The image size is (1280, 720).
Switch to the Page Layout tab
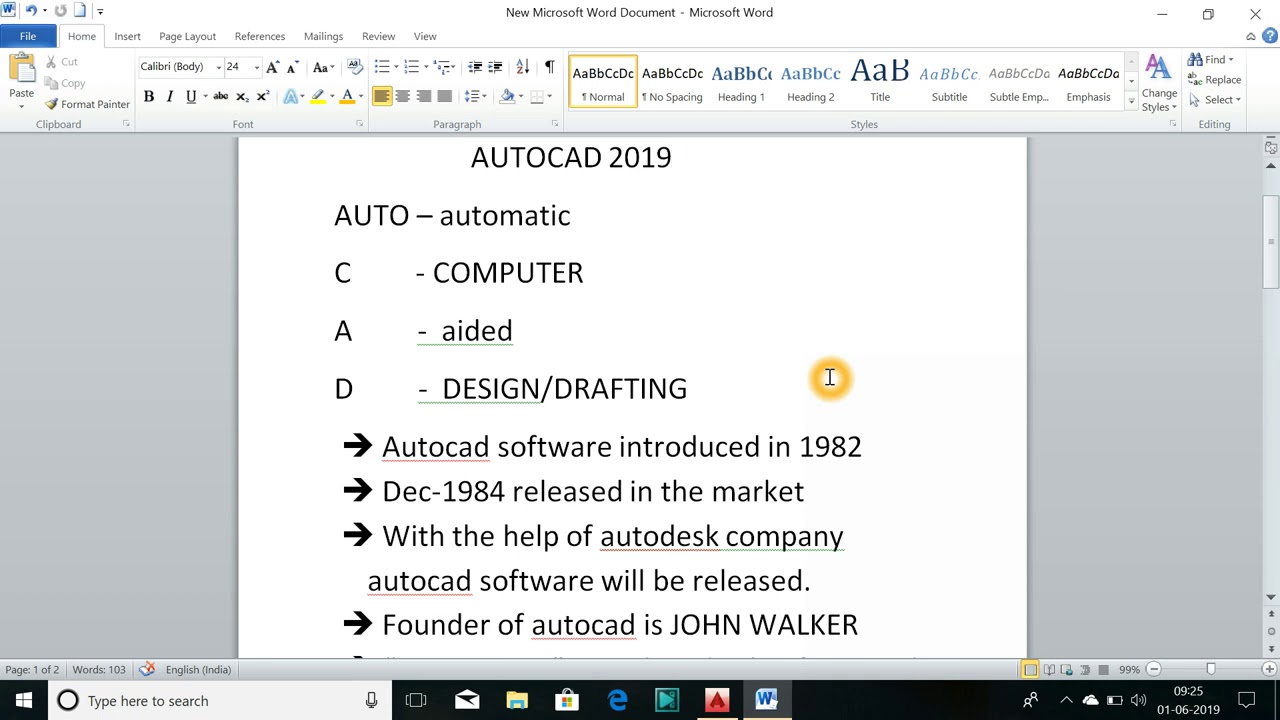[x=187, y=36]
